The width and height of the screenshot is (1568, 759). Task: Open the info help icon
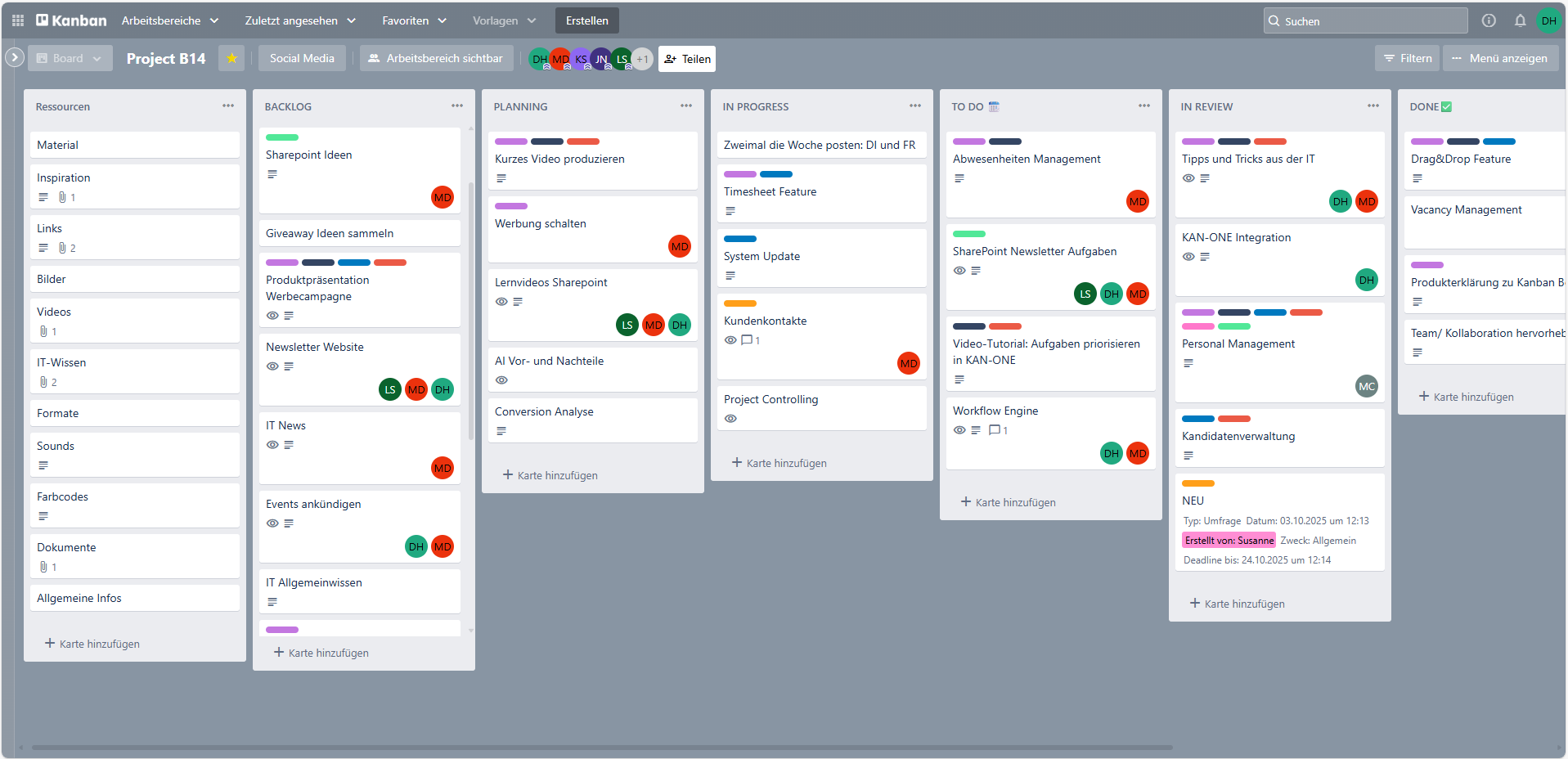tap(1489, 20)
